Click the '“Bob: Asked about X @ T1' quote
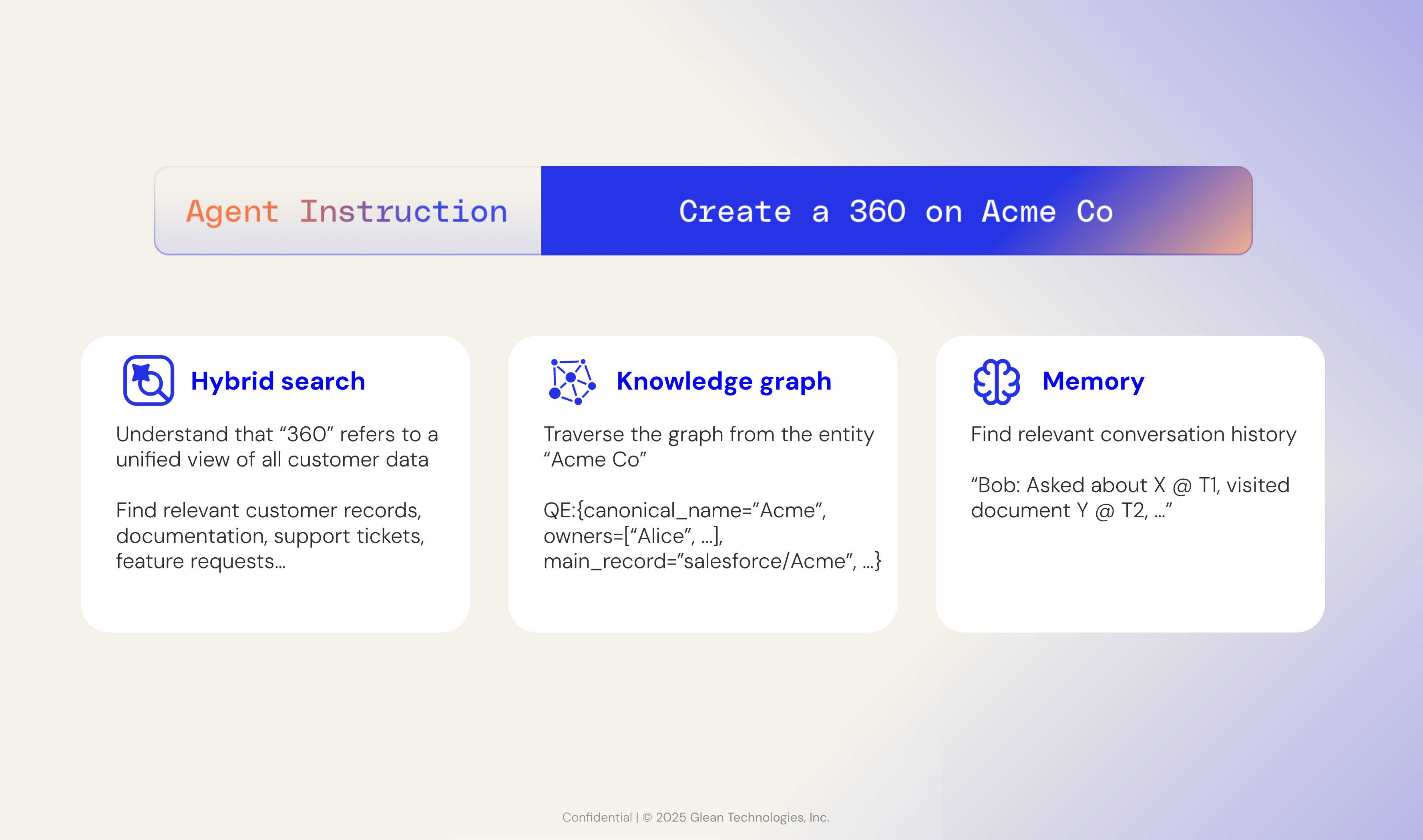Screen dimensions: 1423x840 coord(1130,485)
